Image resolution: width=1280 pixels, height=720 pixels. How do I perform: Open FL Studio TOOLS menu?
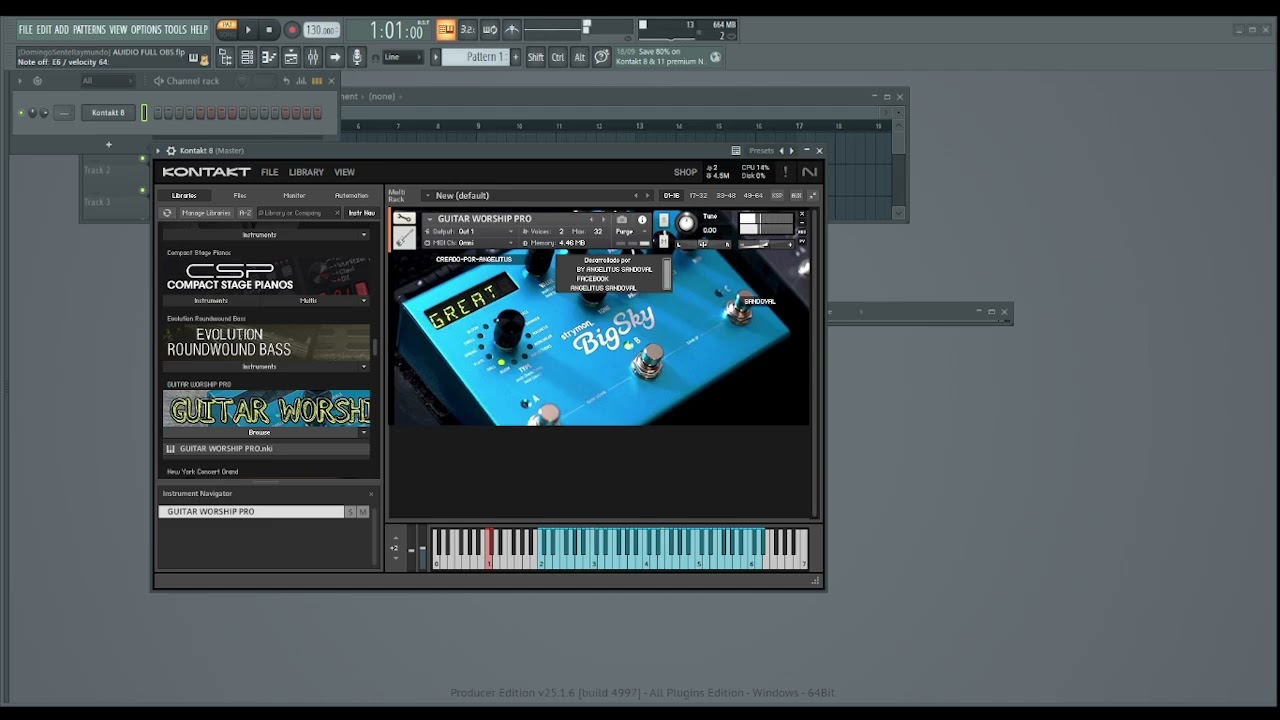[175, 30]
